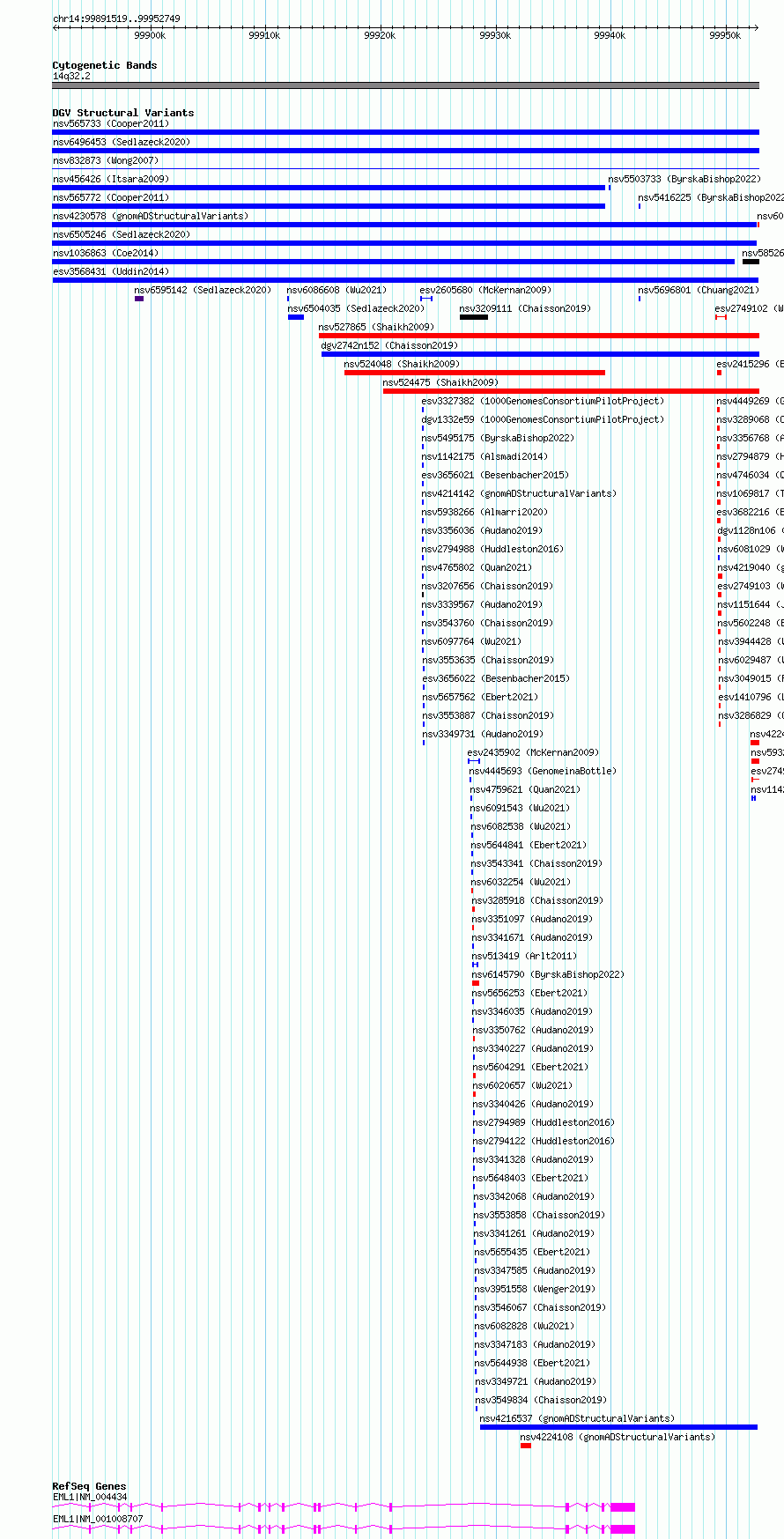This screenshot has height=1539, width=784.
Task: Click the 99920k ruler tick label
Action: tap(380, 35)
